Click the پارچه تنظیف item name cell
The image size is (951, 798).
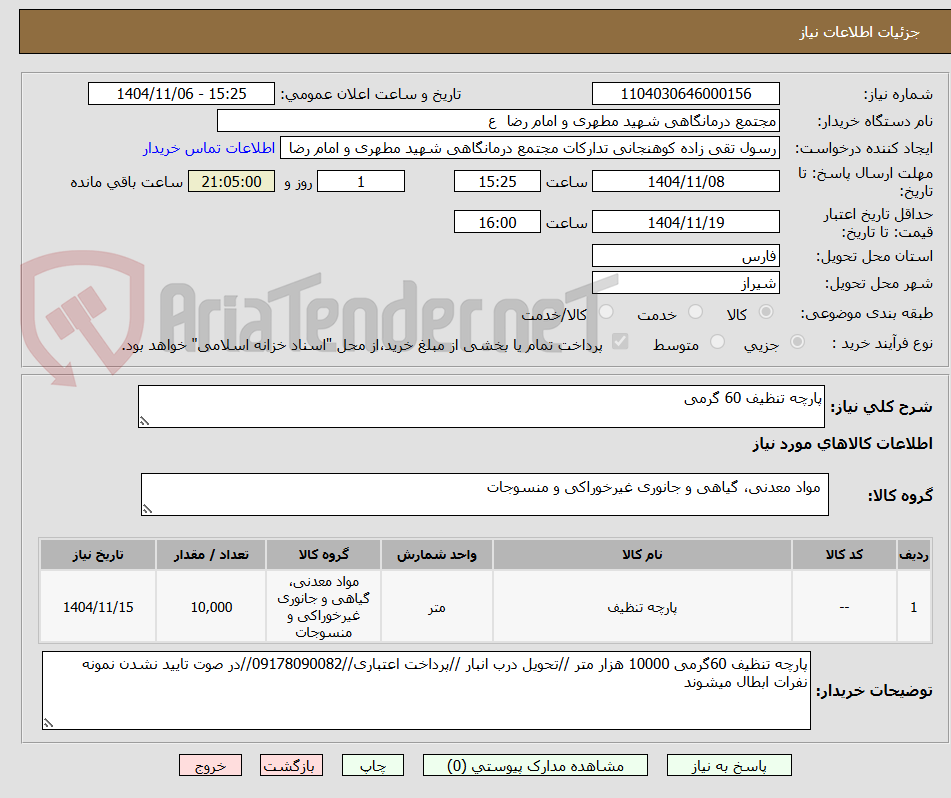[x=642, y=607]
